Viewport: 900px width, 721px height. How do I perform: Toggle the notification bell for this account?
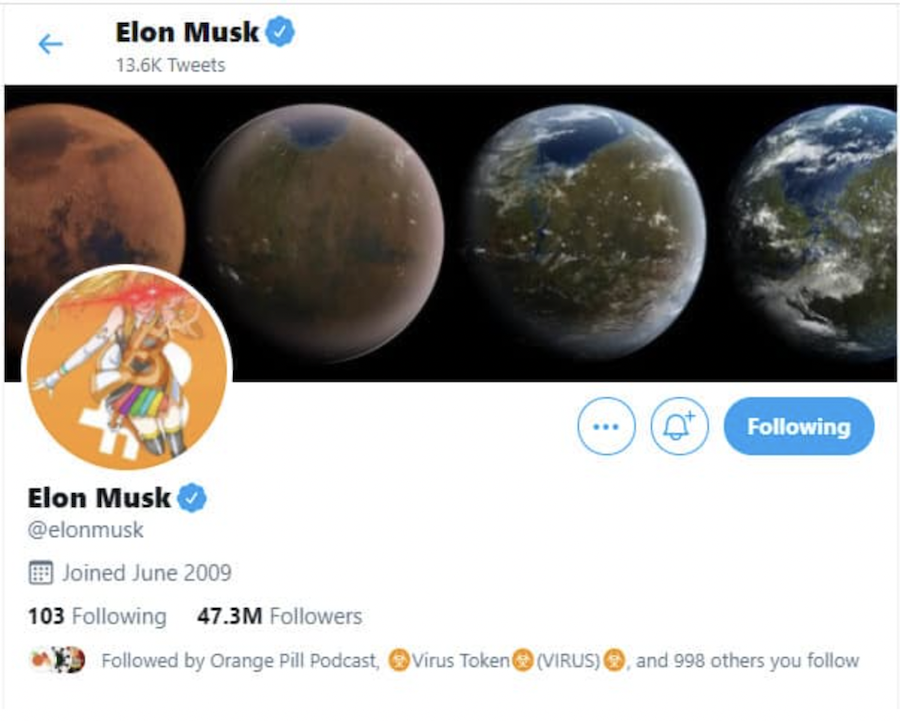[x=680, y=426]
